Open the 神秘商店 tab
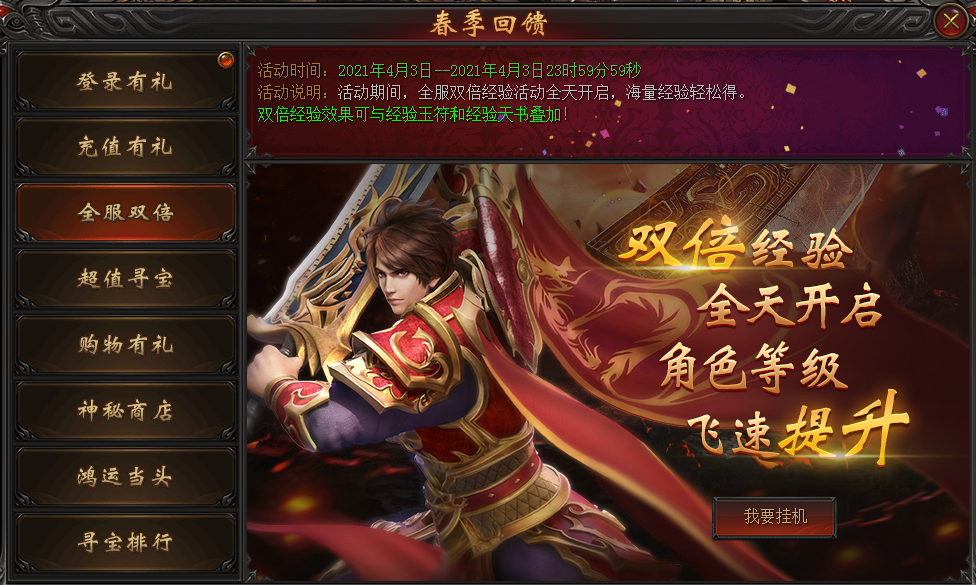Screen dimensions: 976x585 [125, 411]
